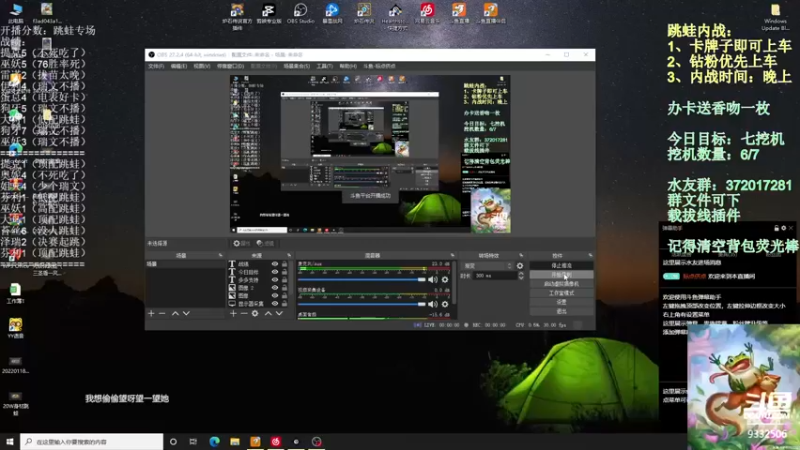The width and height of the screenshot is (800, 450).
Task: Open the 编辑(E) menu in OBS
Action: 179,66
